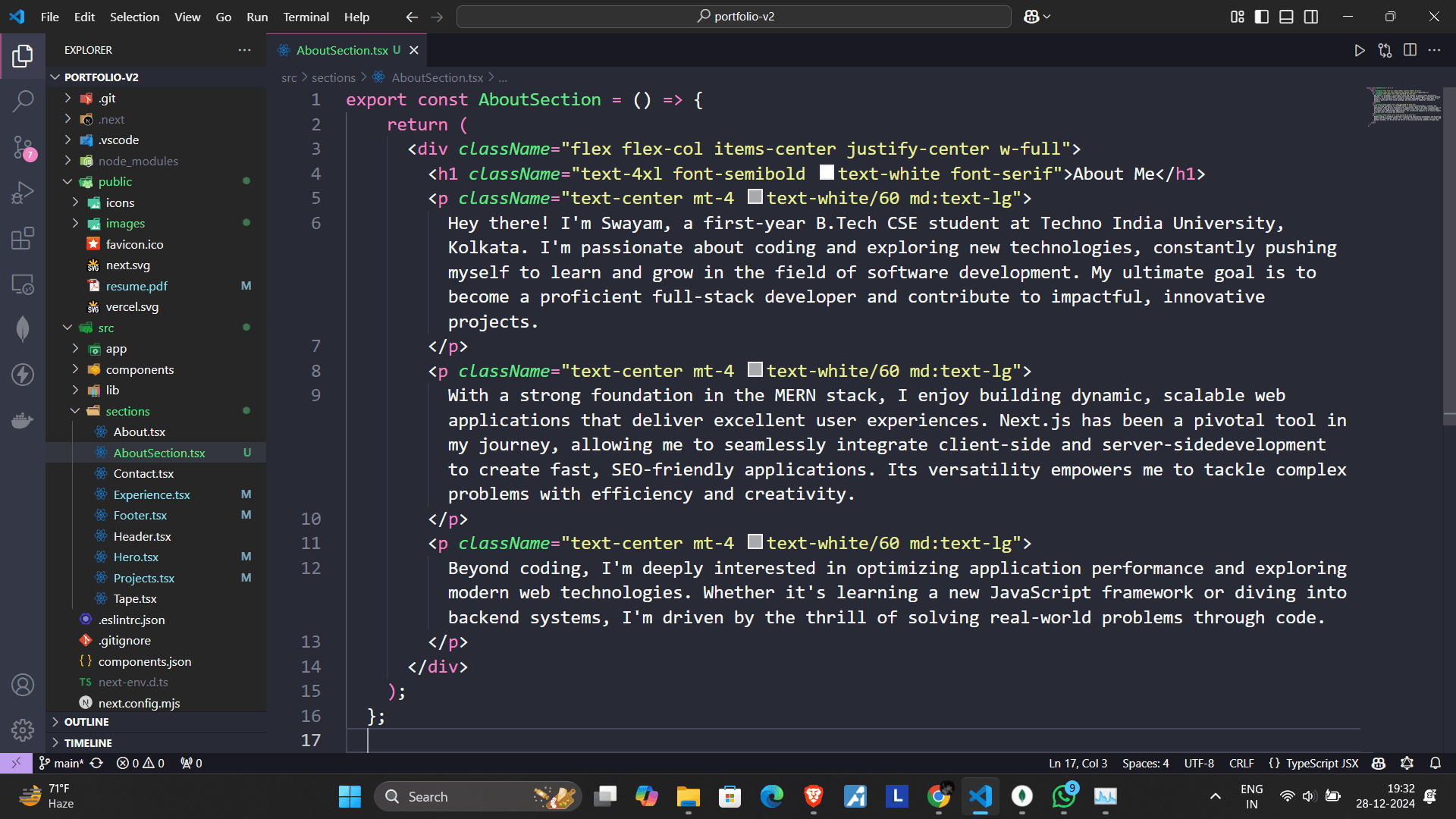Synchronize changes icon next to main branch
The image size is (1456, 819).
click(96, 763)
